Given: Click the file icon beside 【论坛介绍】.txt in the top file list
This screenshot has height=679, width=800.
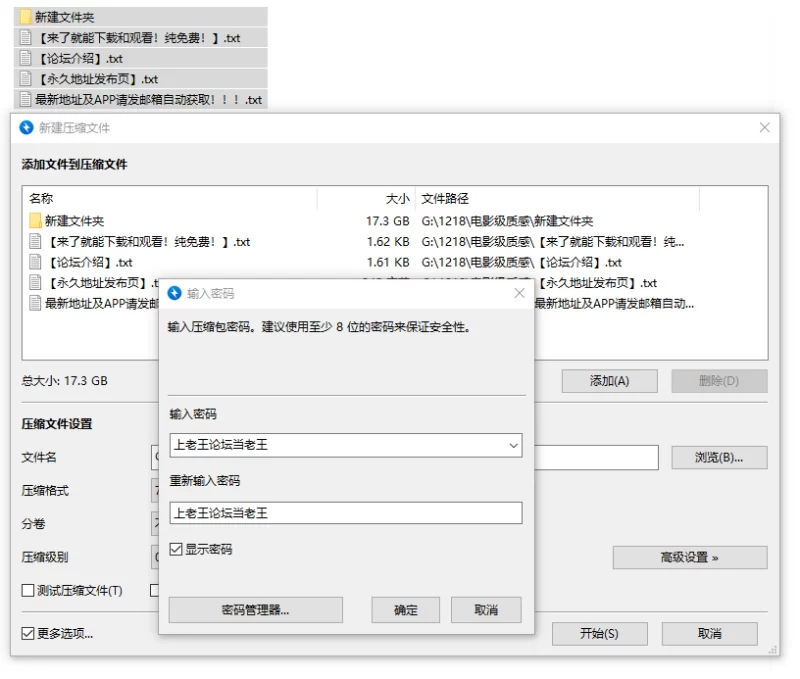Looking at the screenshot, I should click(26, 58).
